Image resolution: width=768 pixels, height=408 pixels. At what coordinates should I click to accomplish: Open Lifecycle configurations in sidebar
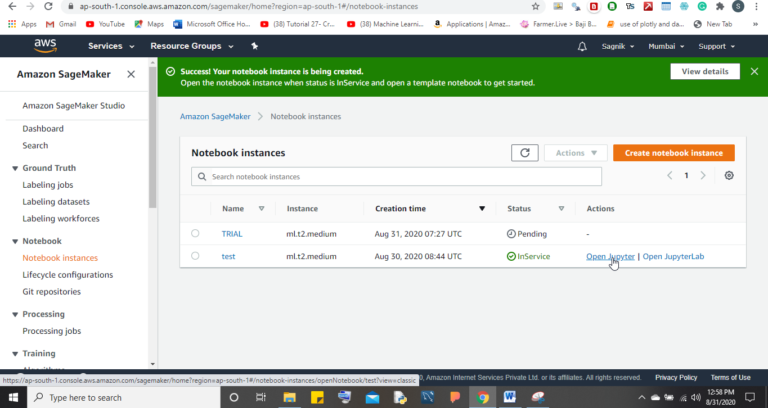tap(68, 275)
